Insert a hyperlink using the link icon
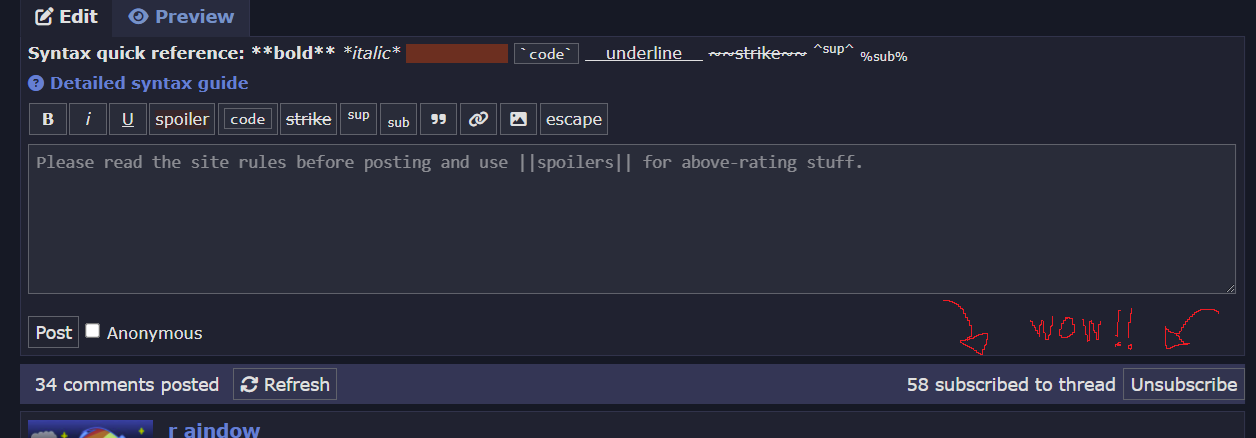Screen dimensions: 1256x438 point(478,119)
